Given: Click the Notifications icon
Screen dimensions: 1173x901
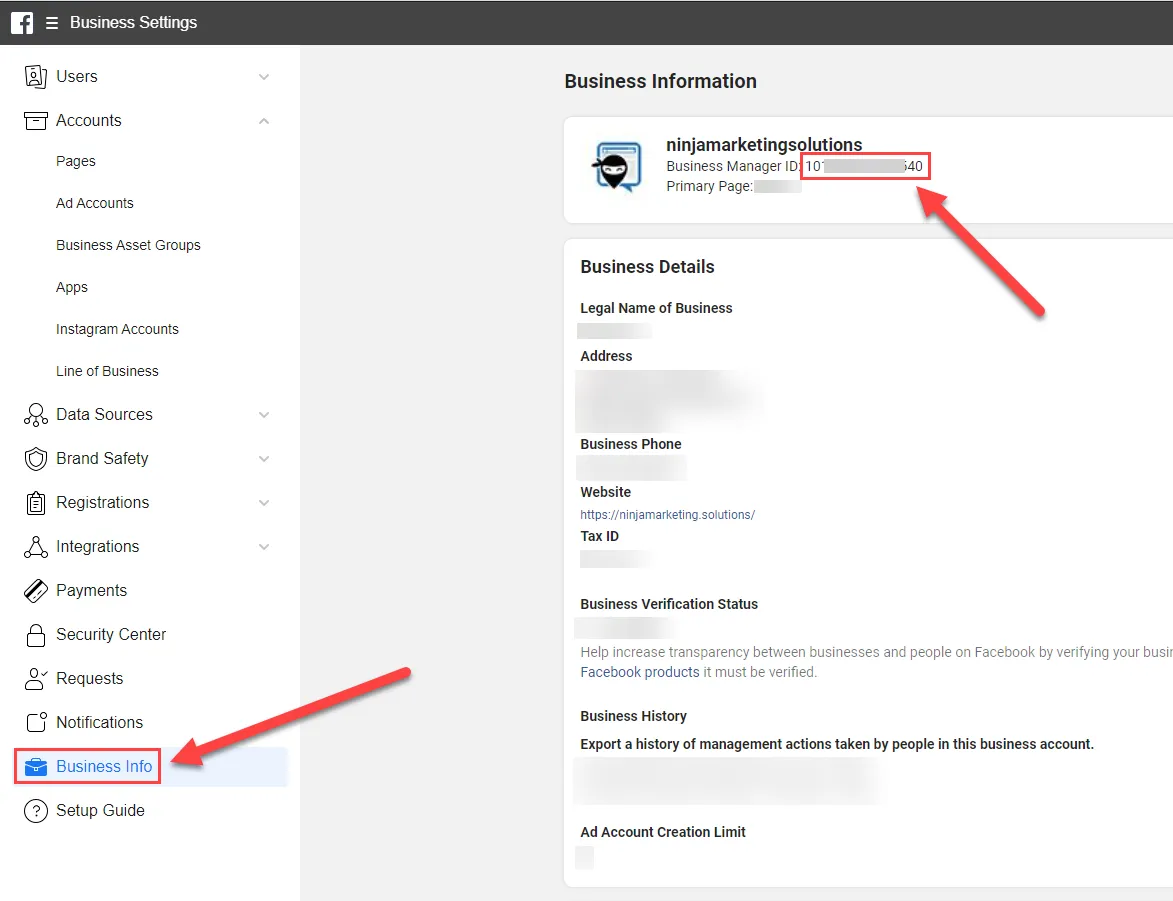Looking at the screenshot, I should click(36, 722).
